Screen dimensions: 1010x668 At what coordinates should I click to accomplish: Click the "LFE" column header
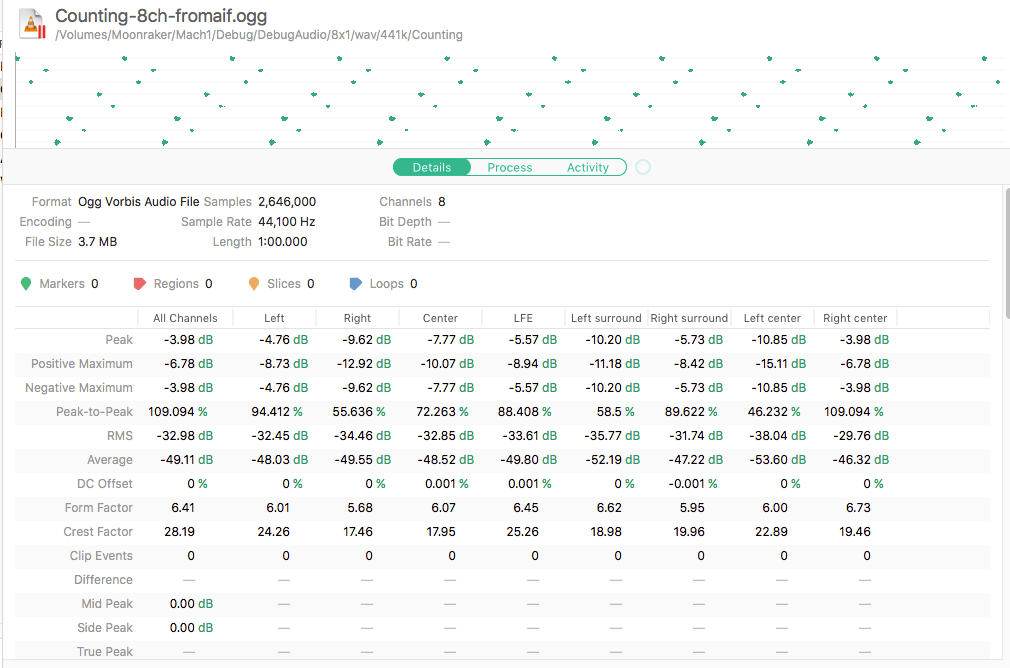(x=523, y=318)
